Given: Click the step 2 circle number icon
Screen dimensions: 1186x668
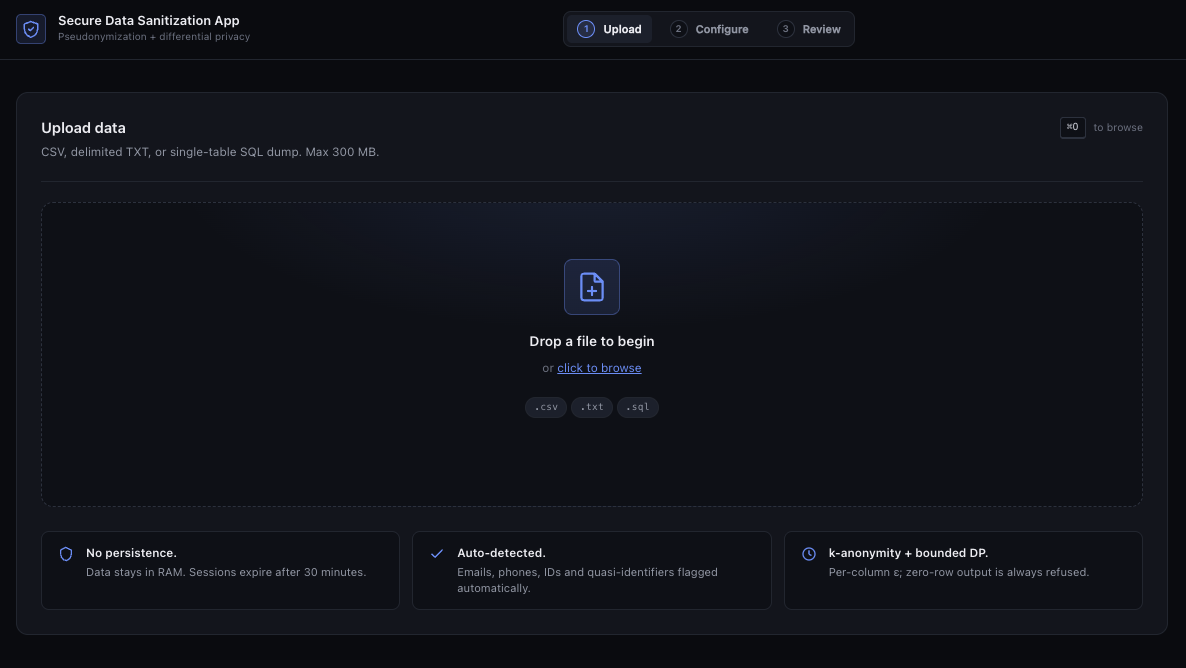Looking at the screenshot, I should pyautogui.click(x=678, y=29).
